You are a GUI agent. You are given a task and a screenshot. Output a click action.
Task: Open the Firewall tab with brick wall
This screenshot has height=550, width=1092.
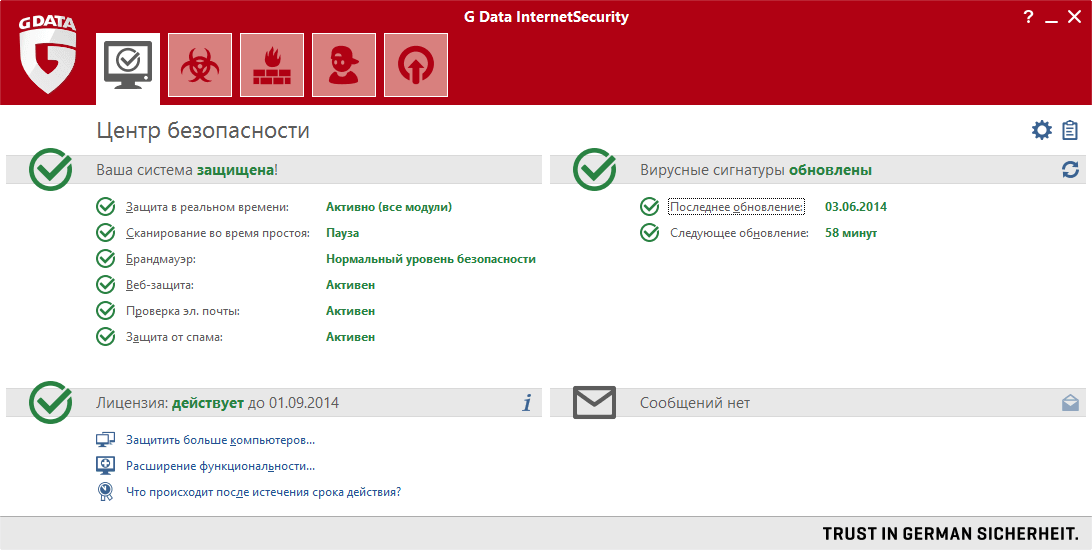pyautogui.click(x=272, y=65)
